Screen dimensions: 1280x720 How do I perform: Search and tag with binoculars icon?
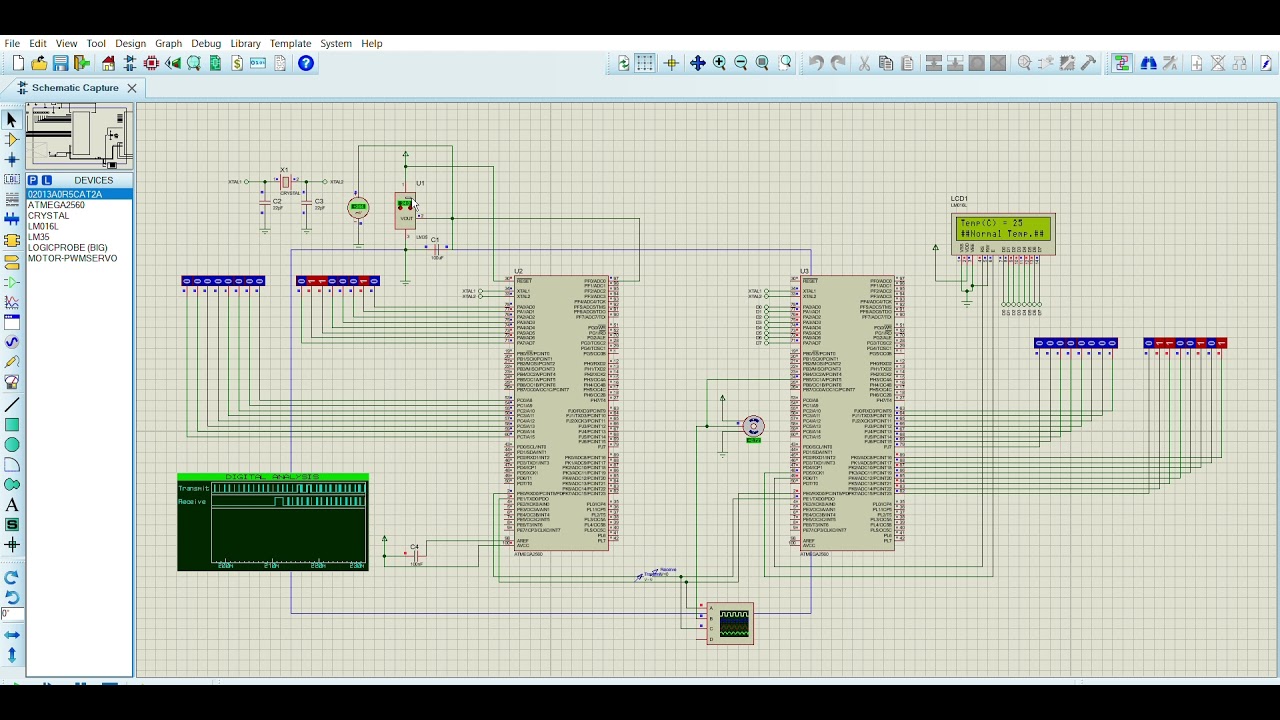click(1149, 63)
